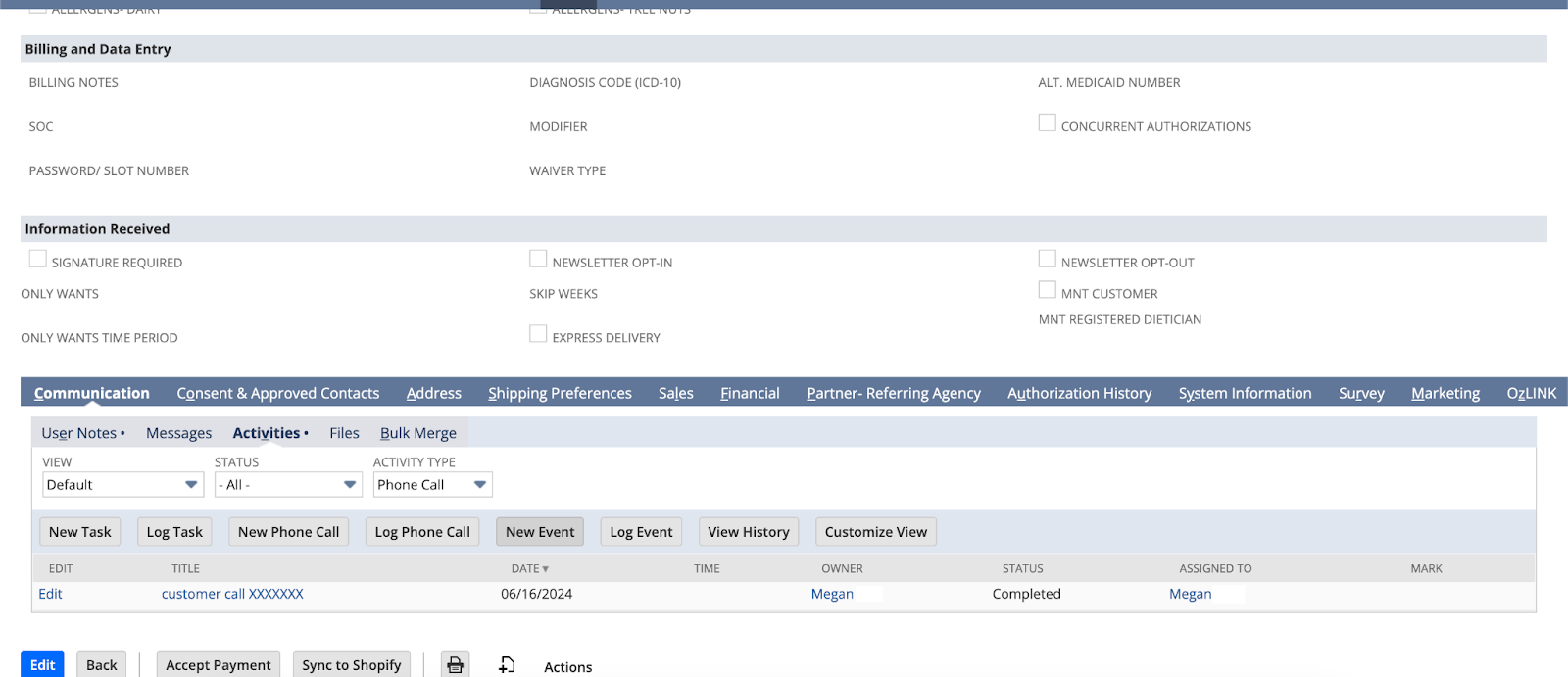1568x677 pixels.
Task: Enable the Newsletter Opt-In checkbox
Action: coord(538,259)
